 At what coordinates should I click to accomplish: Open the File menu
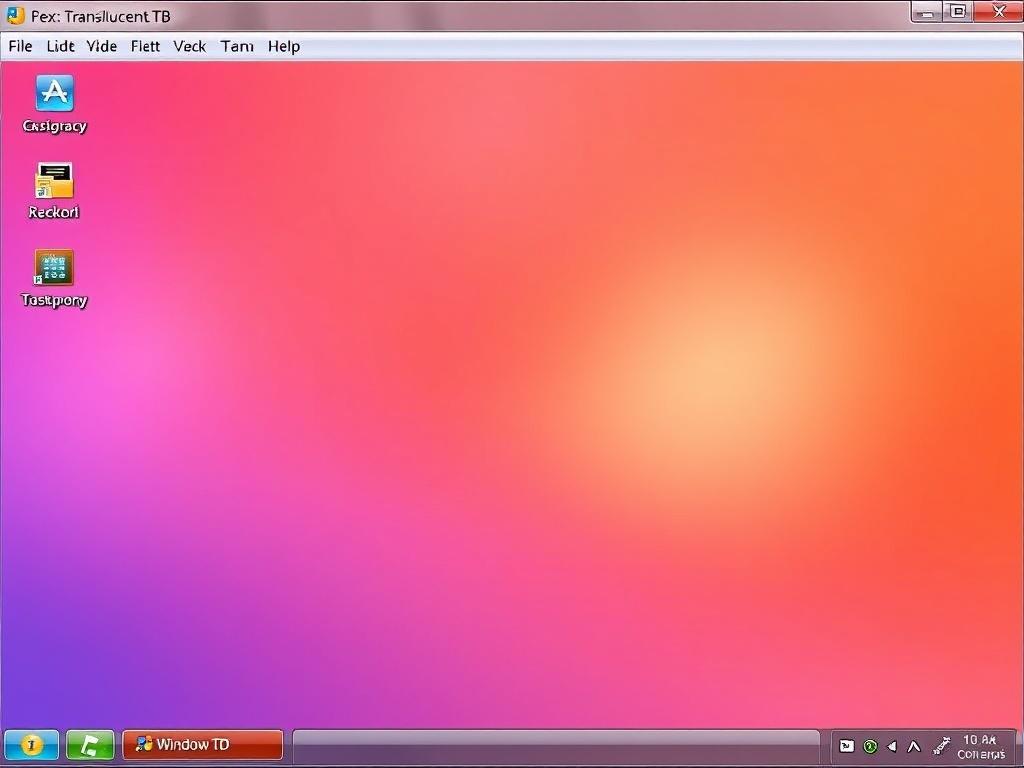click(x=20, y=46)
